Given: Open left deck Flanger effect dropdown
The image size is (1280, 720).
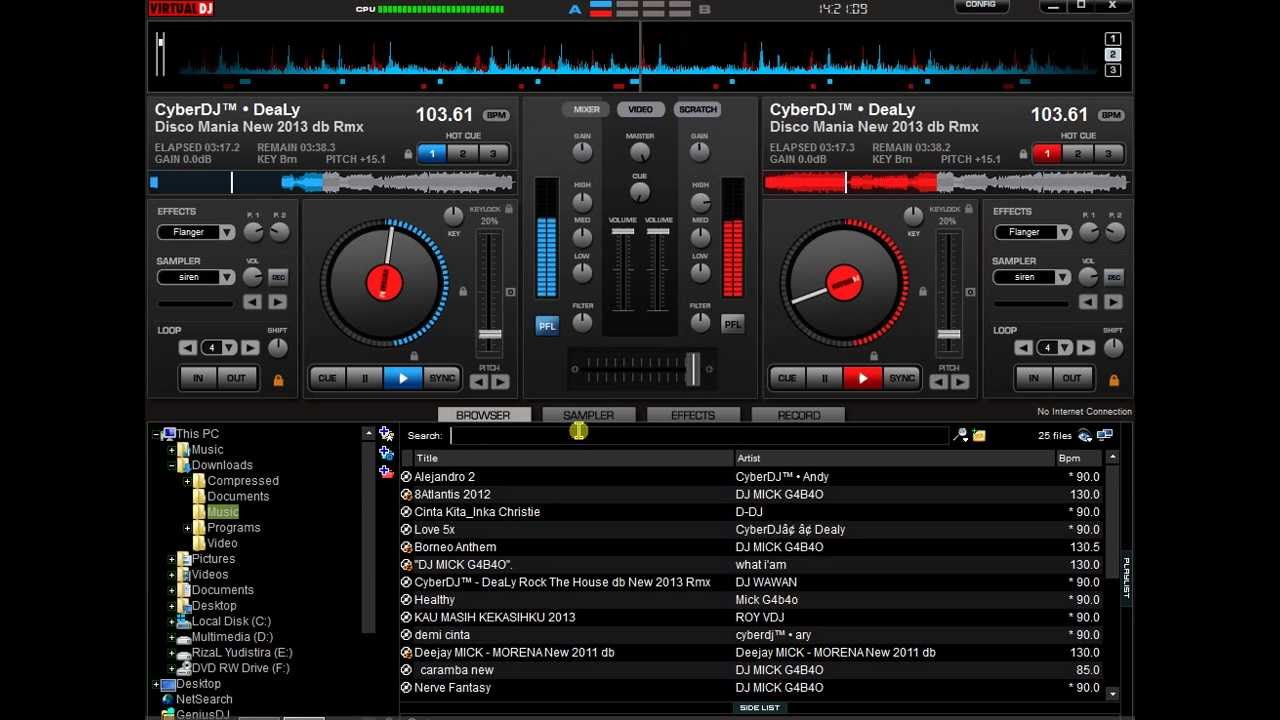Looking at the screenshot, I should 227,232.
